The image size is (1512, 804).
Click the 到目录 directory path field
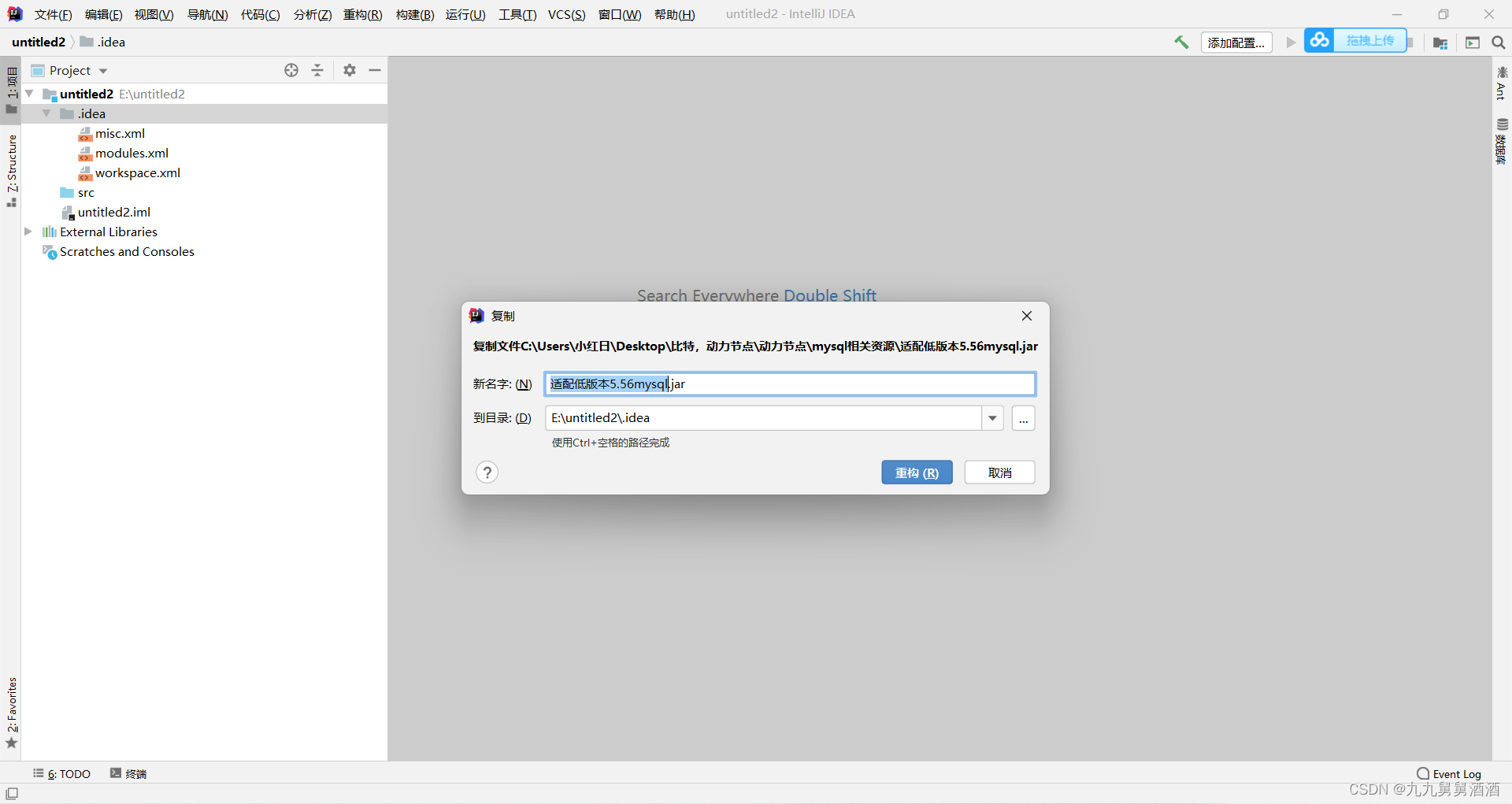(763, 417)
